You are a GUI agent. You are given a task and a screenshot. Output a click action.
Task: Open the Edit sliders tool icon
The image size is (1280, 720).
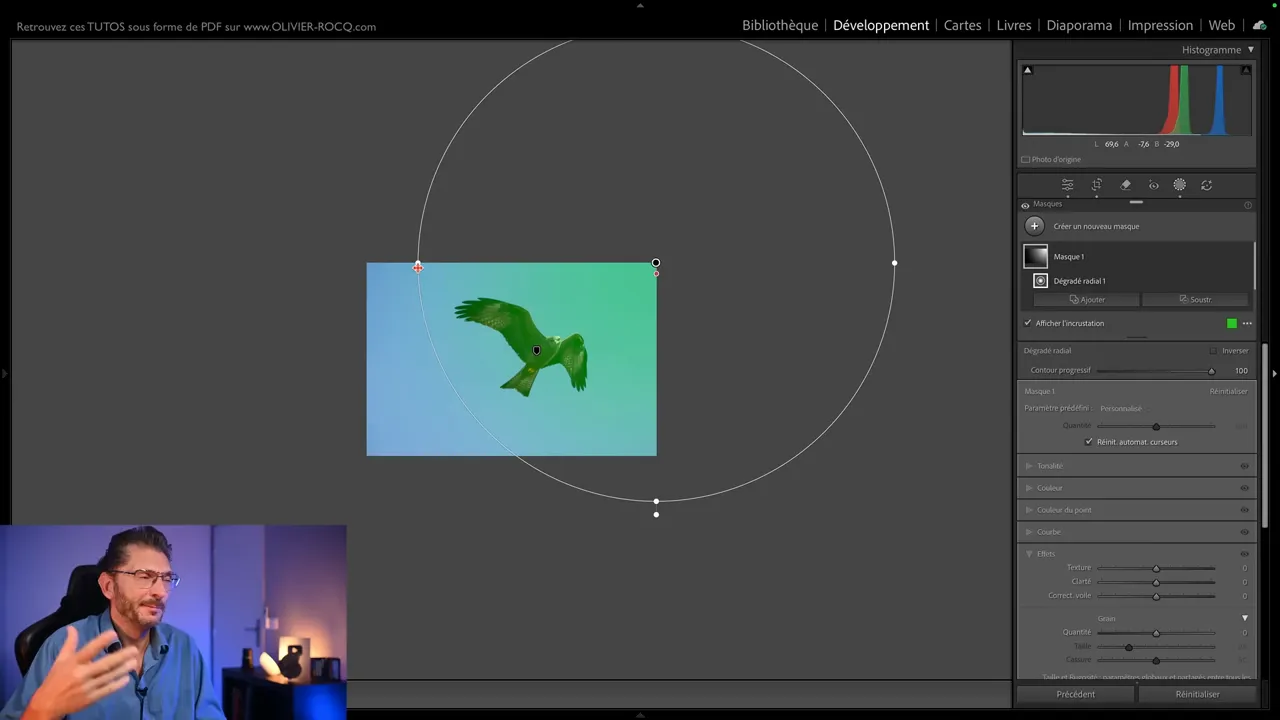[1067, 185]
